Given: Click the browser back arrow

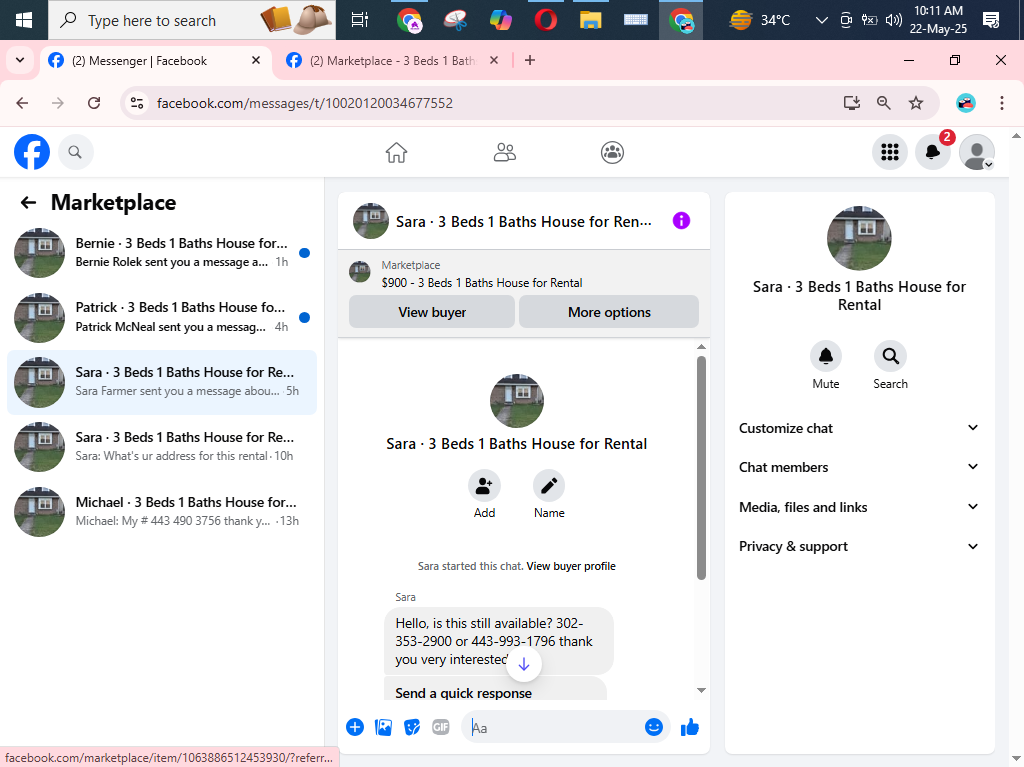Looking at the screenshot, I should (x=22, y=103).
